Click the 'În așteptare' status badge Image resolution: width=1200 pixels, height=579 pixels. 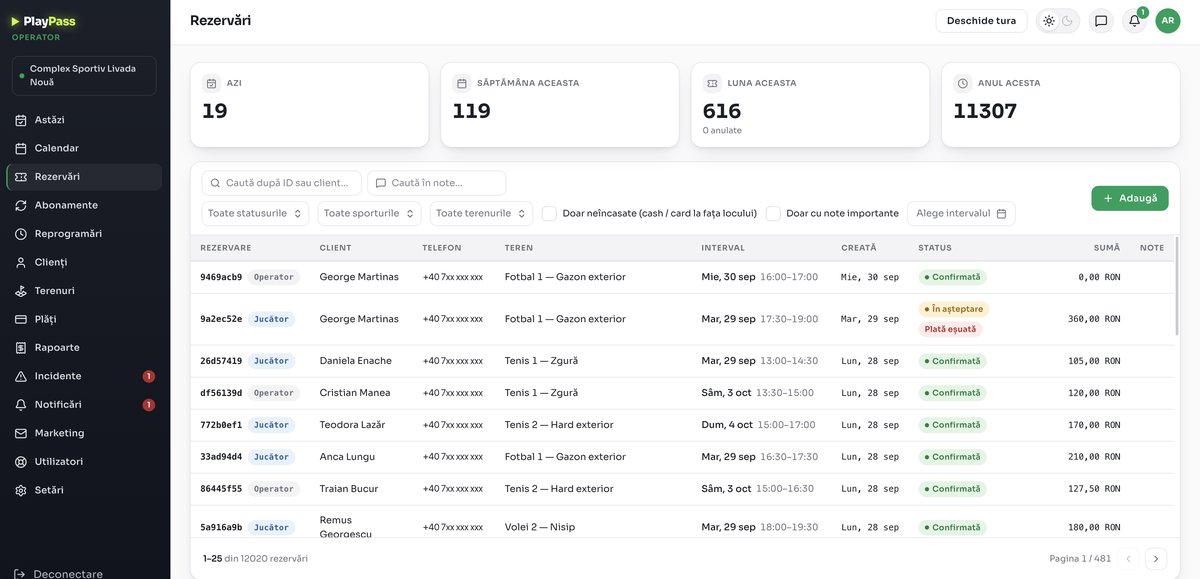pos(954,309)
